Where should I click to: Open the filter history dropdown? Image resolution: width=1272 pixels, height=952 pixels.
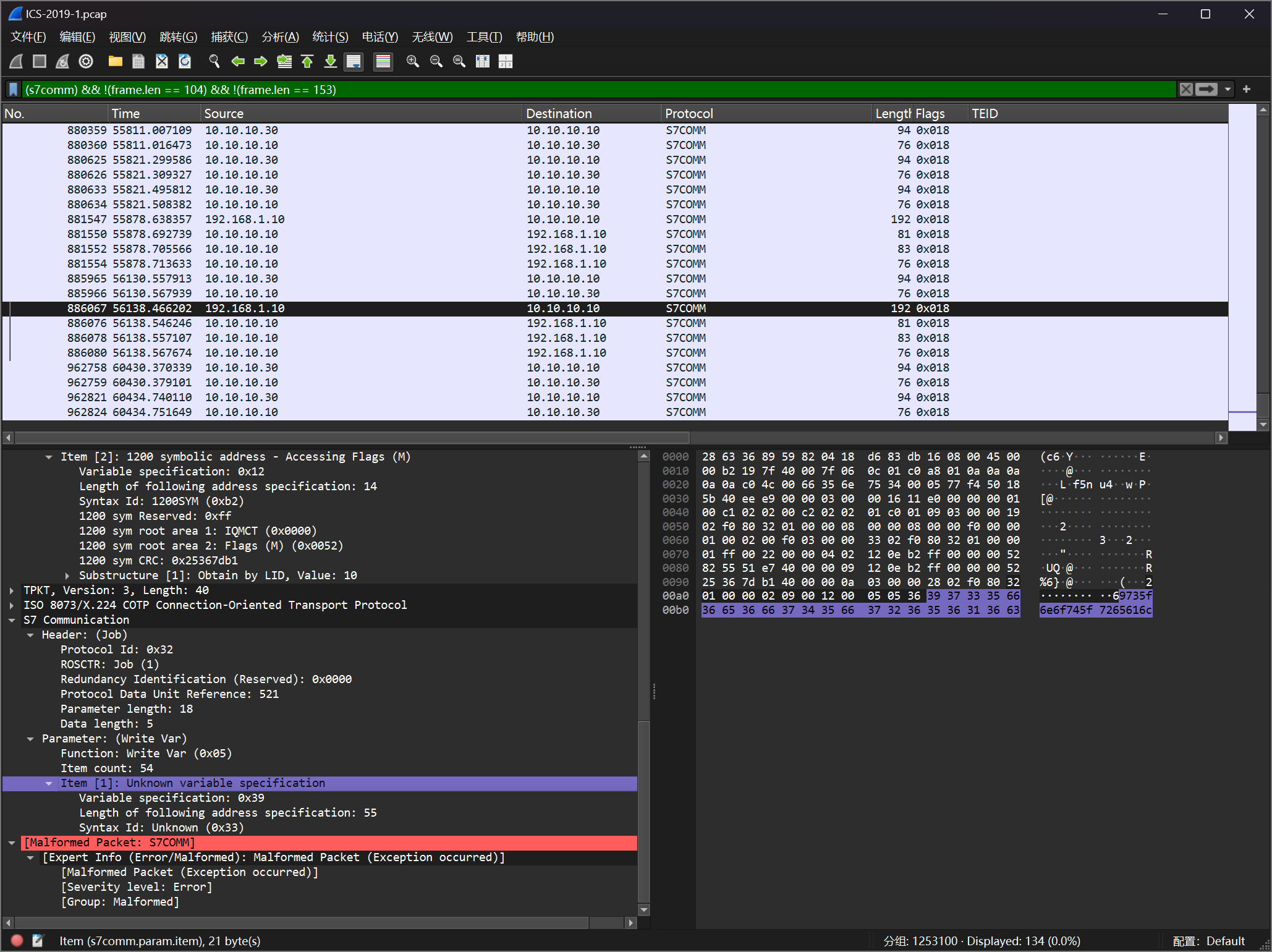(1227, 90)
